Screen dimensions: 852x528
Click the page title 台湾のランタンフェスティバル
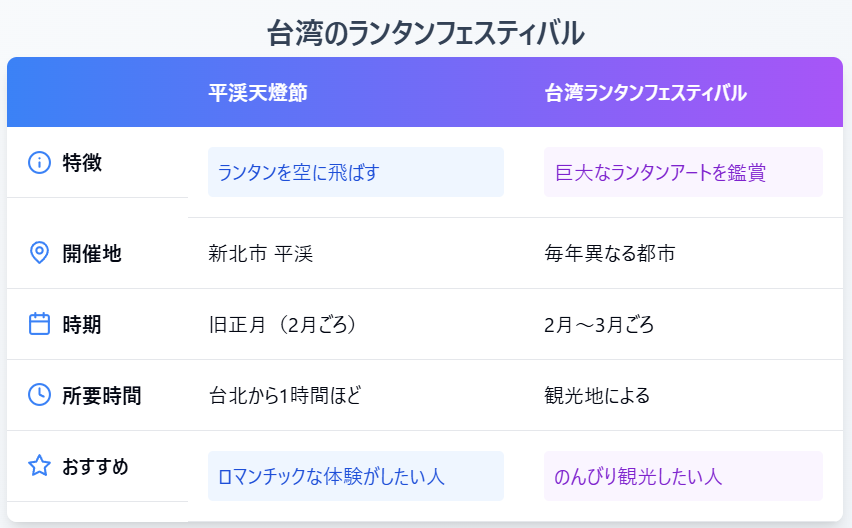[426, 33]
